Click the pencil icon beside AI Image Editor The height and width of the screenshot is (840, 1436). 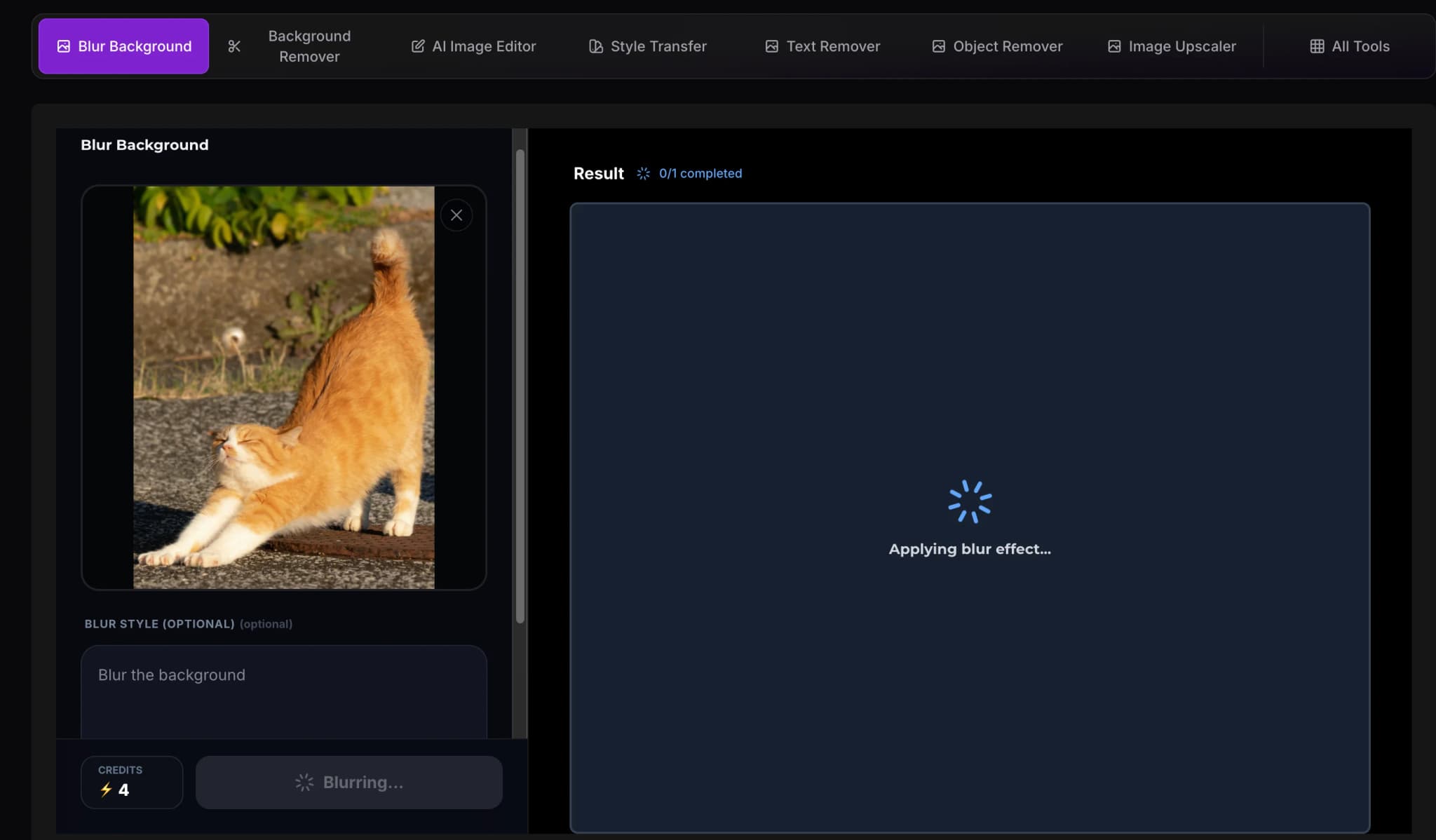coord(418,46)
